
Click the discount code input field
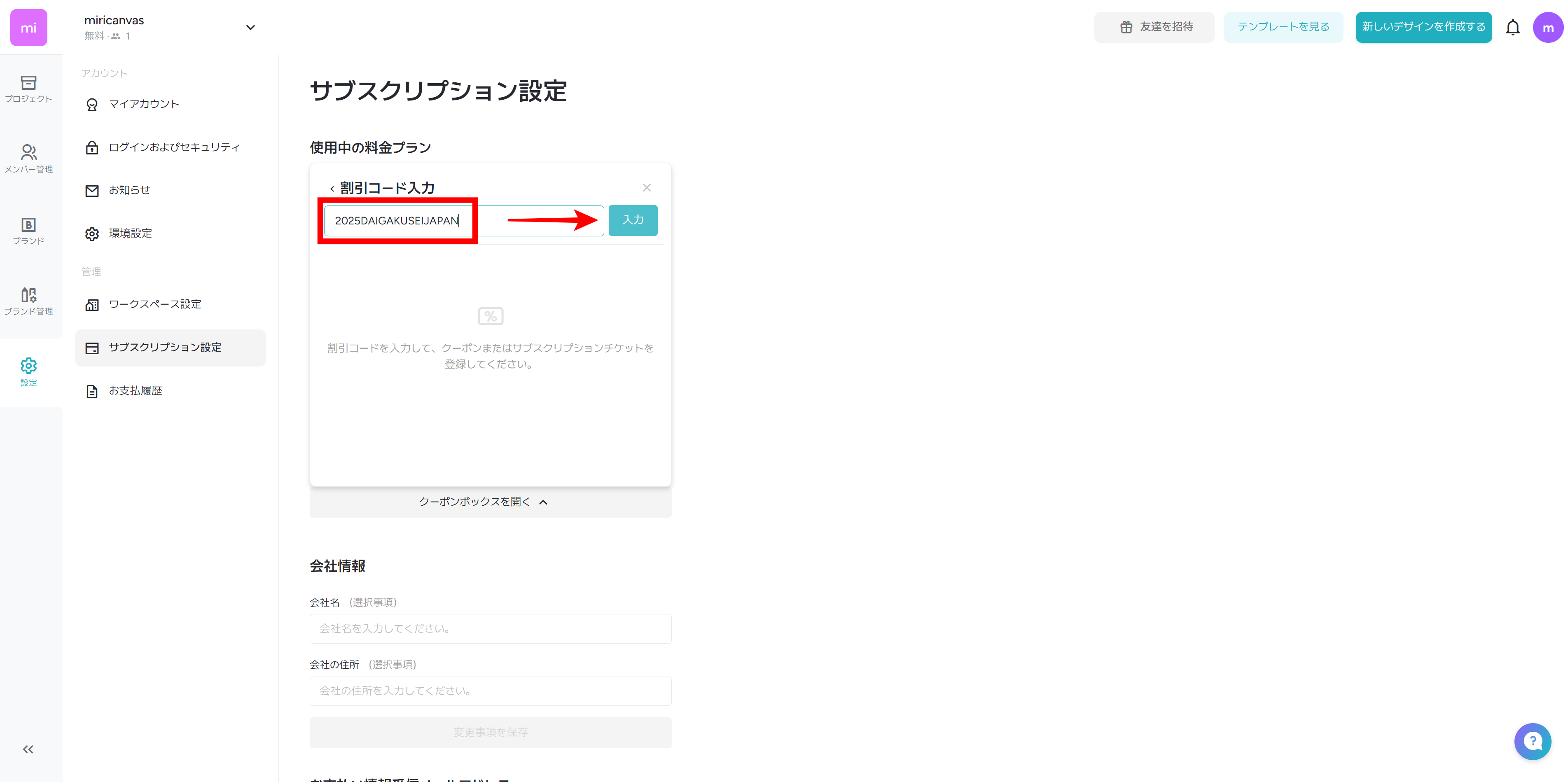click(x=464, y=220)
